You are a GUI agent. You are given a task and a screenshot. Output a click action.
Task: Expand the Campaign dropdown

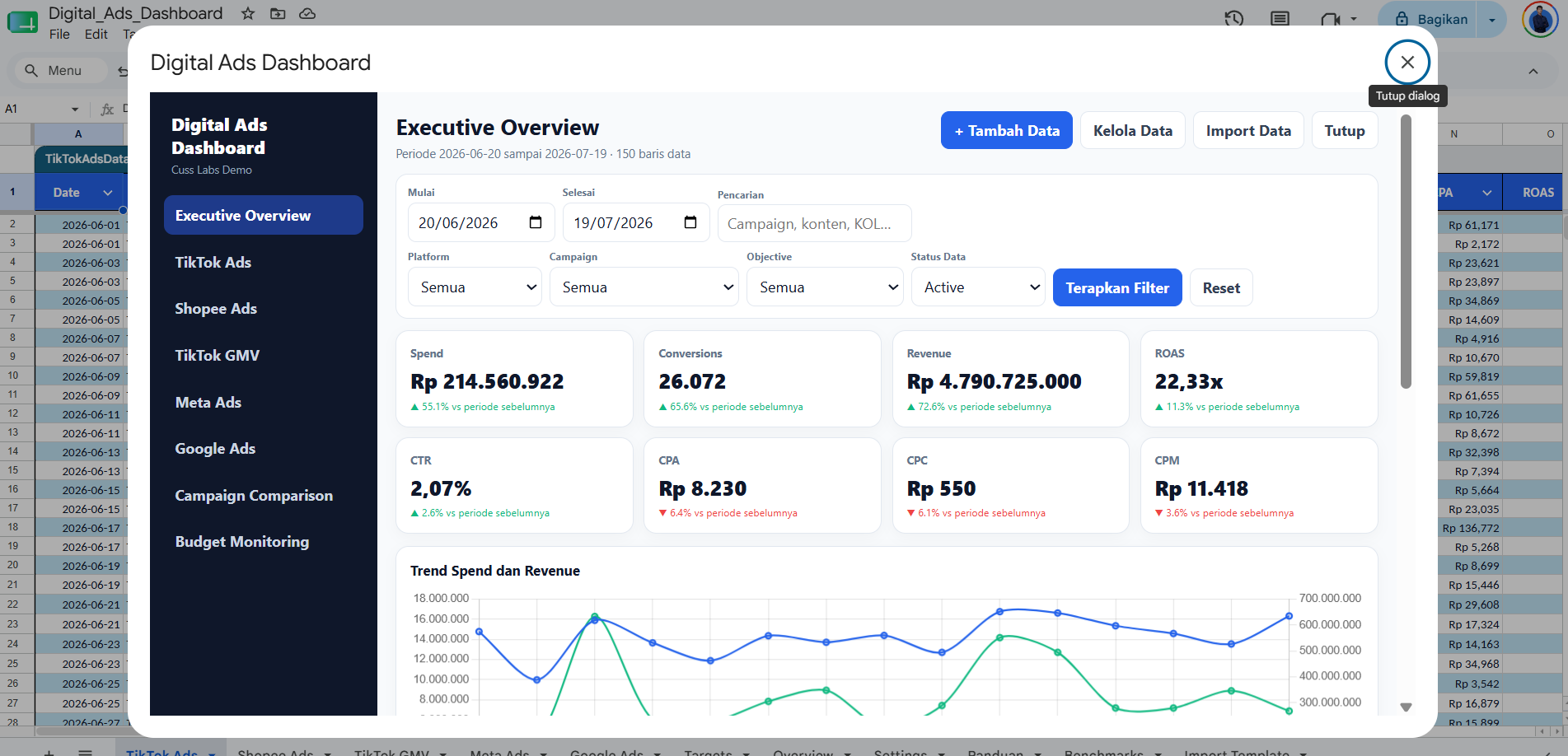(x=644, y=287)
